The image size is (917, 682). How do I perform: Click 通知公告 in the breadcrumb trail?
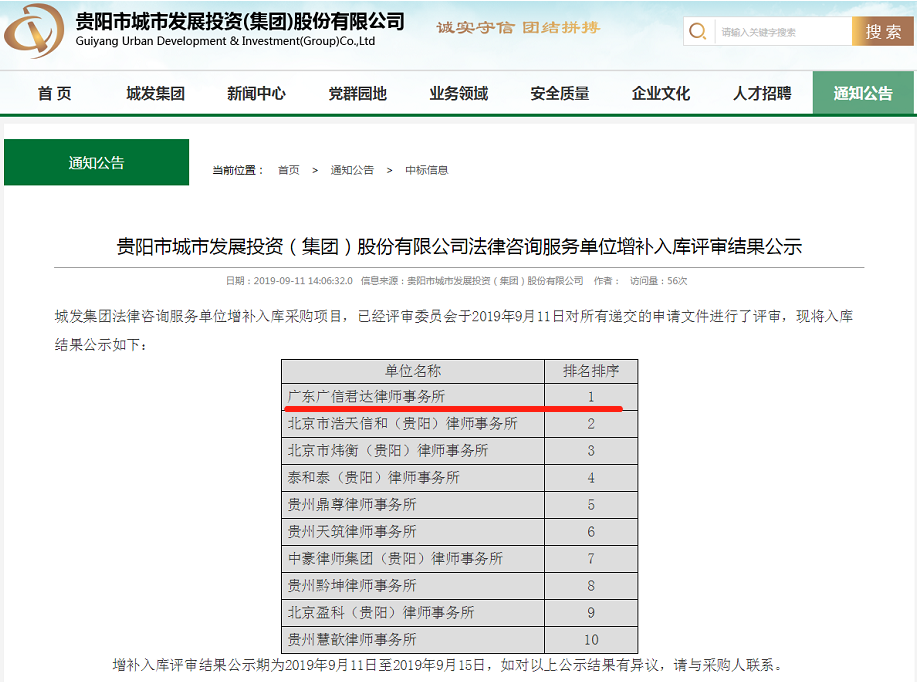click(352, 170)
